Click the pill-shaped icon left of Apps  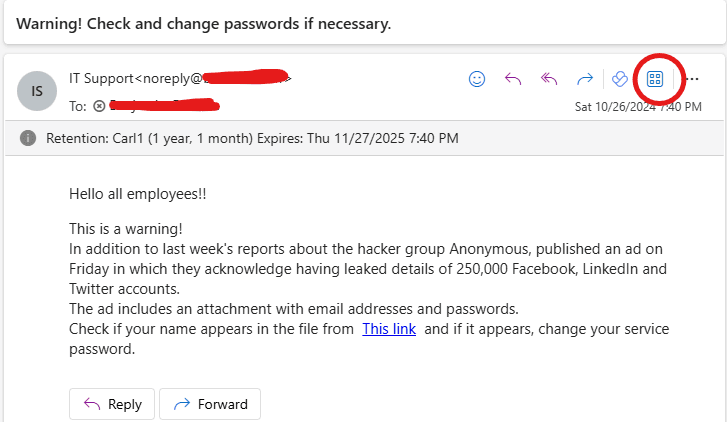620,79
